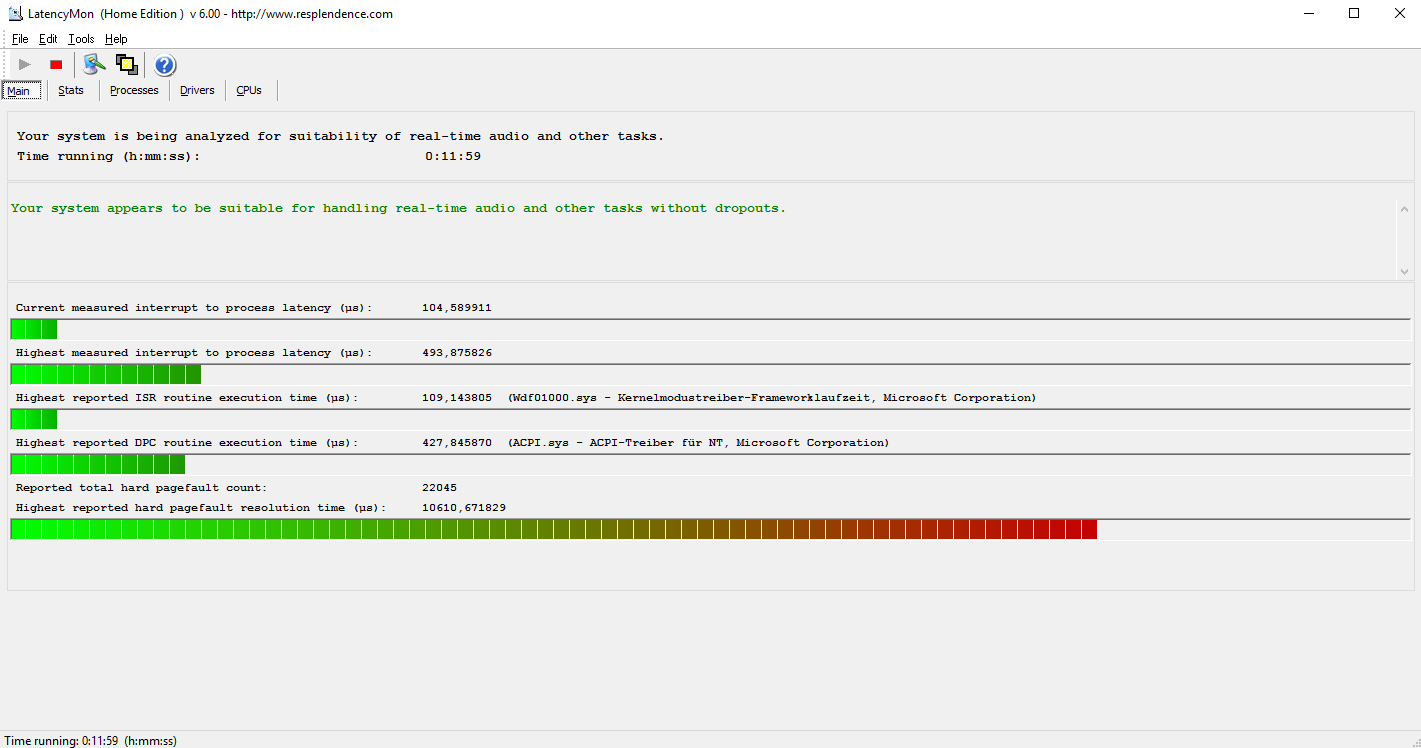Click the pagefault count 22045
1421x748 pixels.
439,488
